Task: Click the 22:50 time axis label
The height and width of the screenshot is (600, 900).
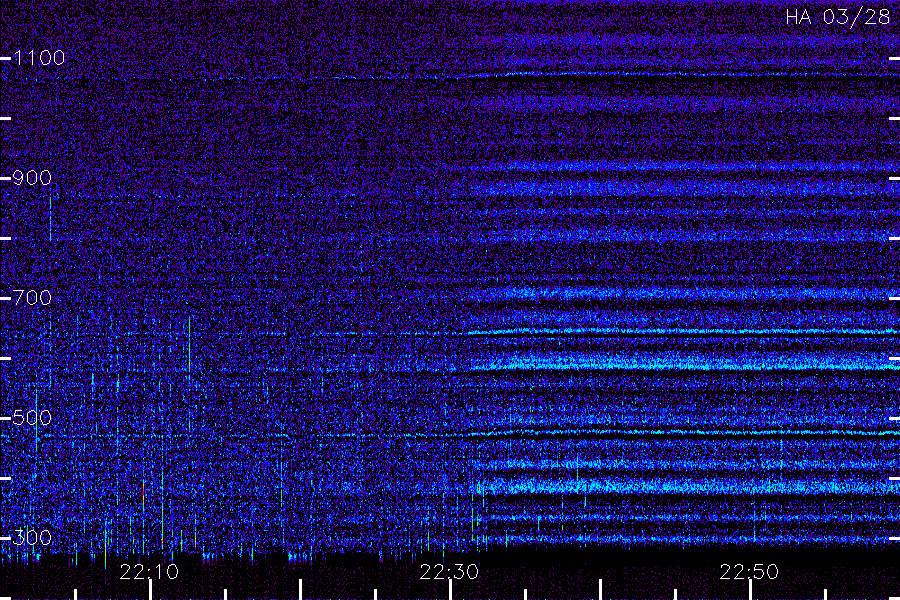Action: 749,572
